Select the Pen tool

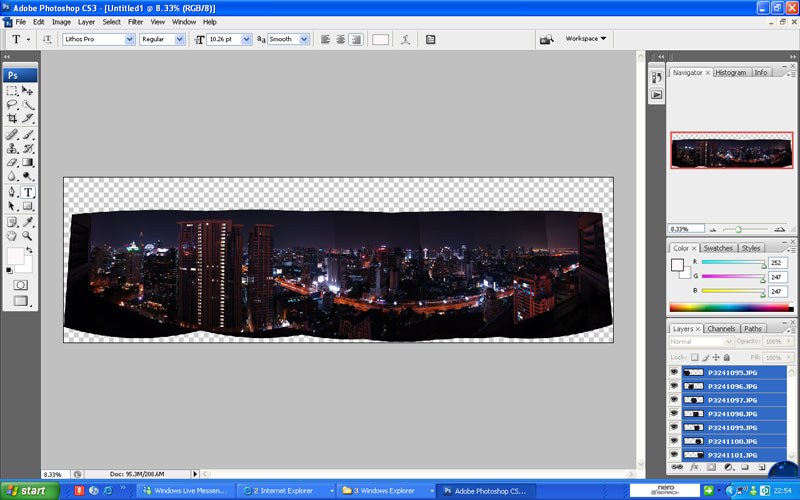click(x=12, y=192)
